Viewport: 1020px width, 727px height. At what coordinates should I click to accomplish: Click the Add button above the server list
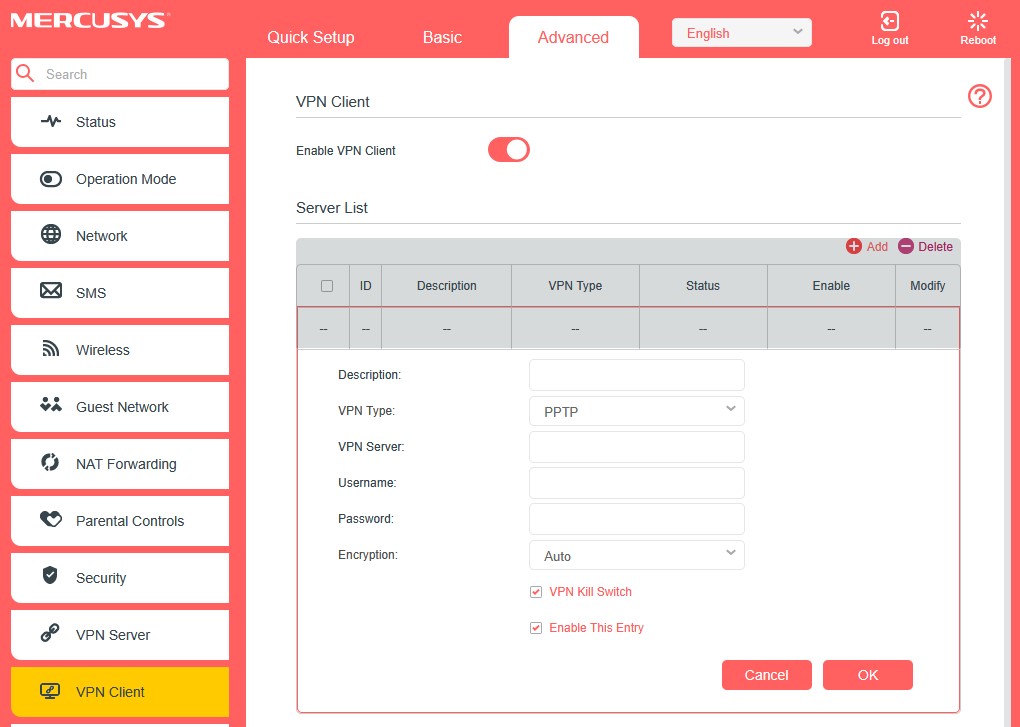pyautogui.click(x=866, y=246)
